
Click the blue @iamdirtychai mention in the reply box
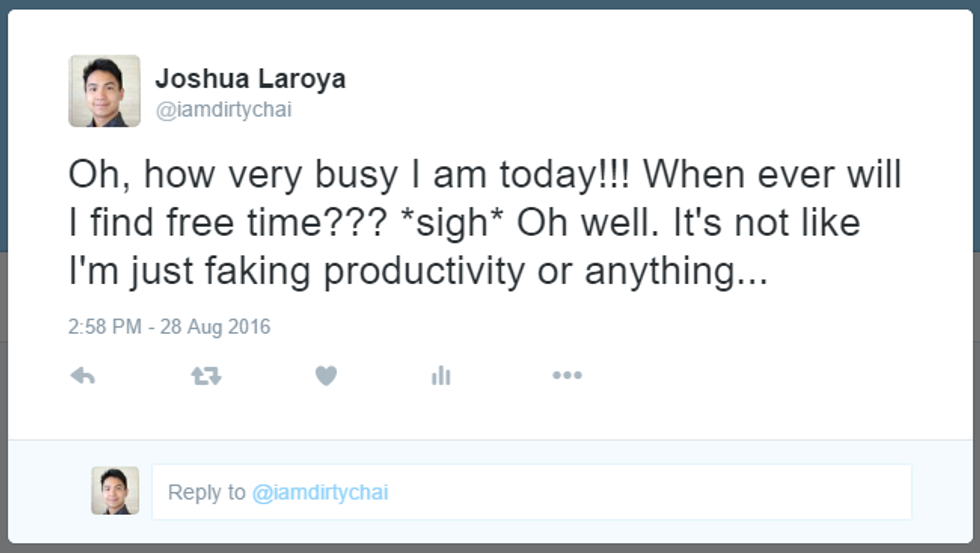click(319, 492)
